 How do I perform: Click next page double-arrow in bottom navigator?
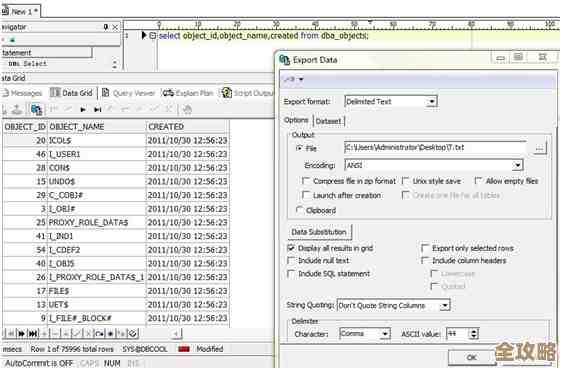[21, 334]
